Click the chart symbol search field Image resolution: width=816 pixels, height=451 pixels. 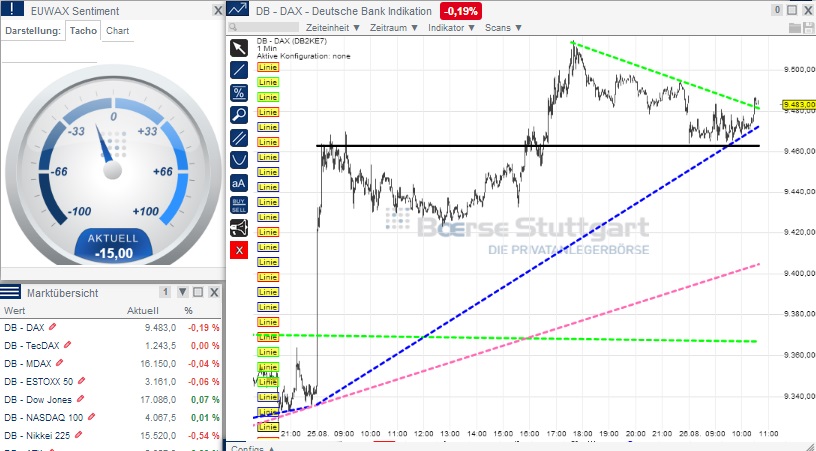coord(264,27)
